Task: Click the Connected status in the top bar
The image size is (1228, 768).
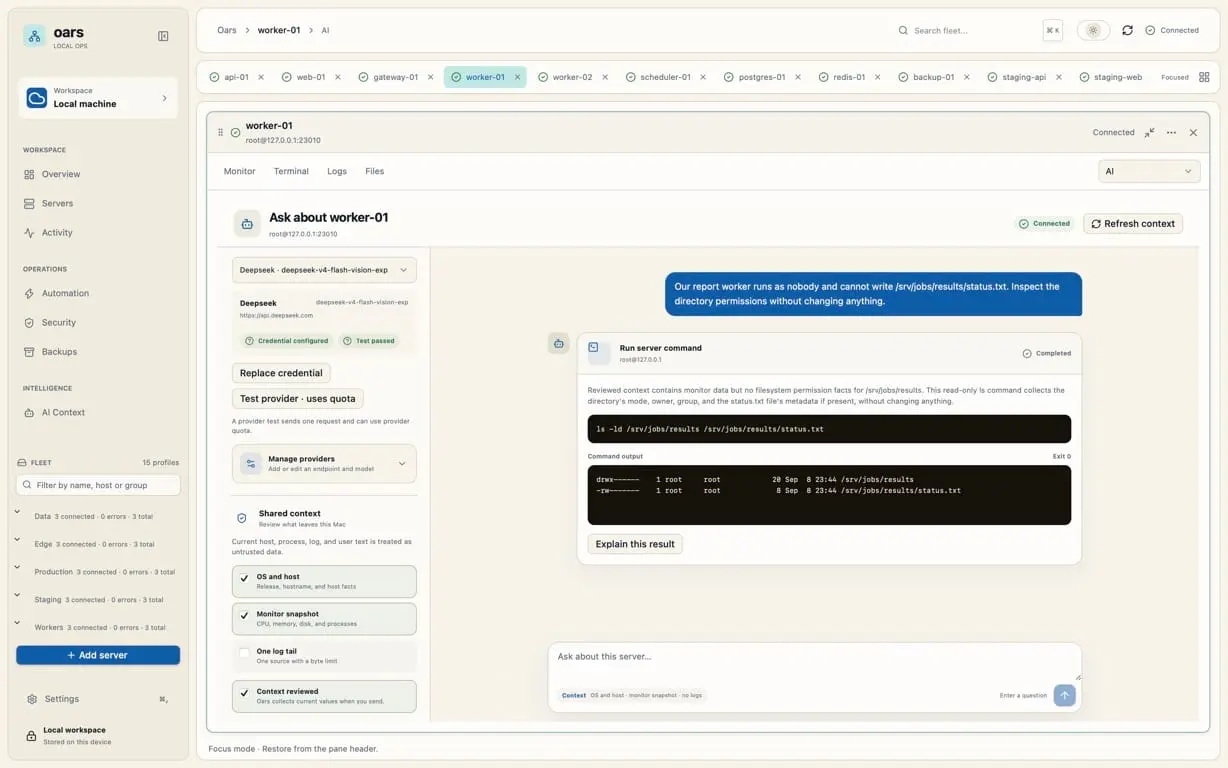Action: [x=1172, y=30]
